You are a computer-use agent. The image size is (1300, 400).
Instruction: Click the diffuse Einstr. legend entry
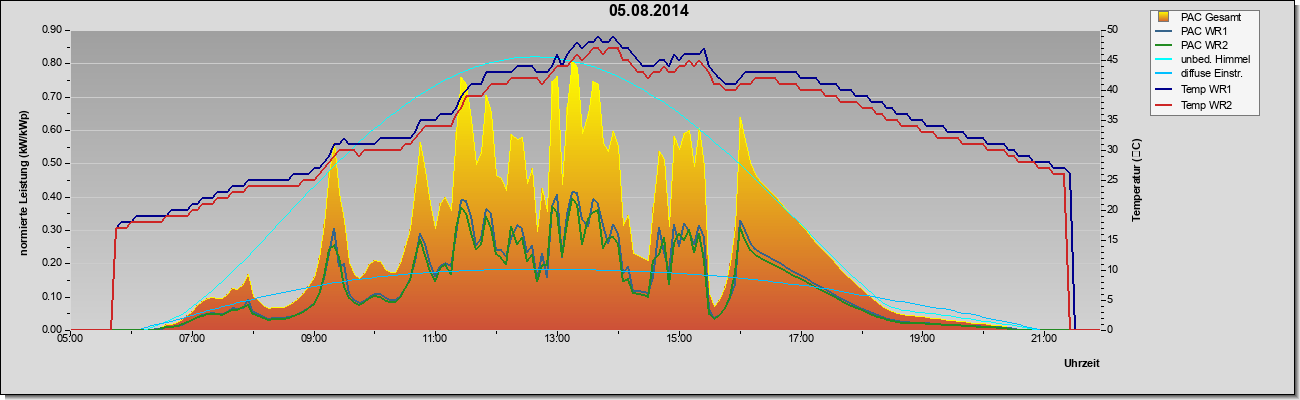pos(1202,75)
